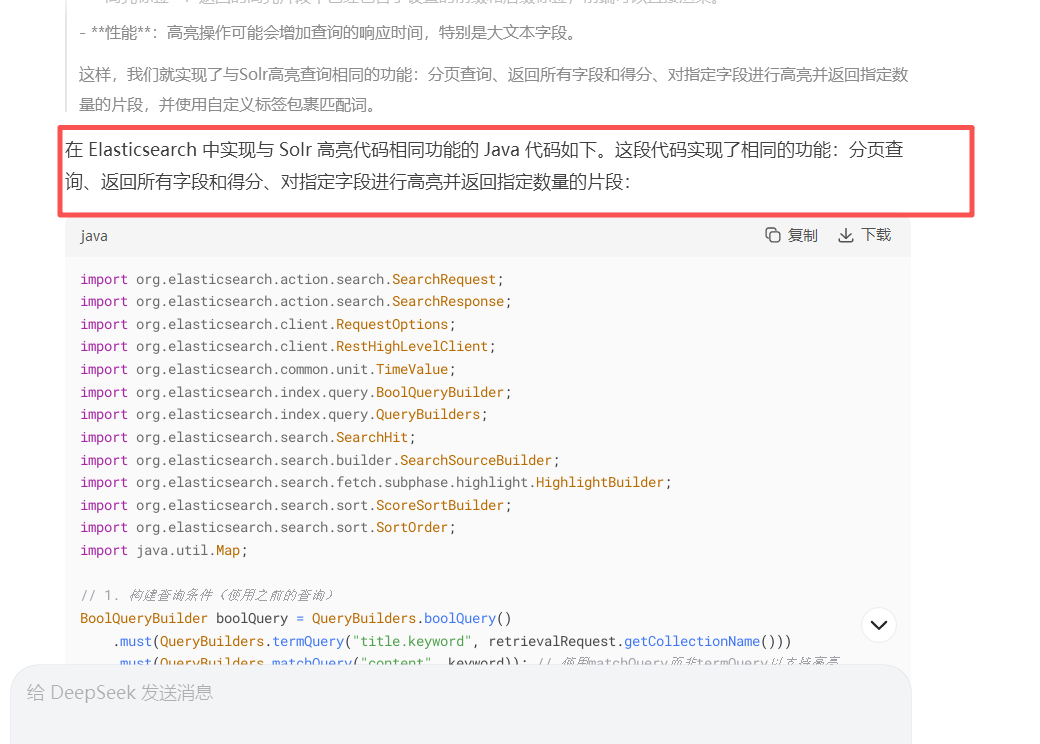Click the SearchSourceBuilder import line

(320, 460)
